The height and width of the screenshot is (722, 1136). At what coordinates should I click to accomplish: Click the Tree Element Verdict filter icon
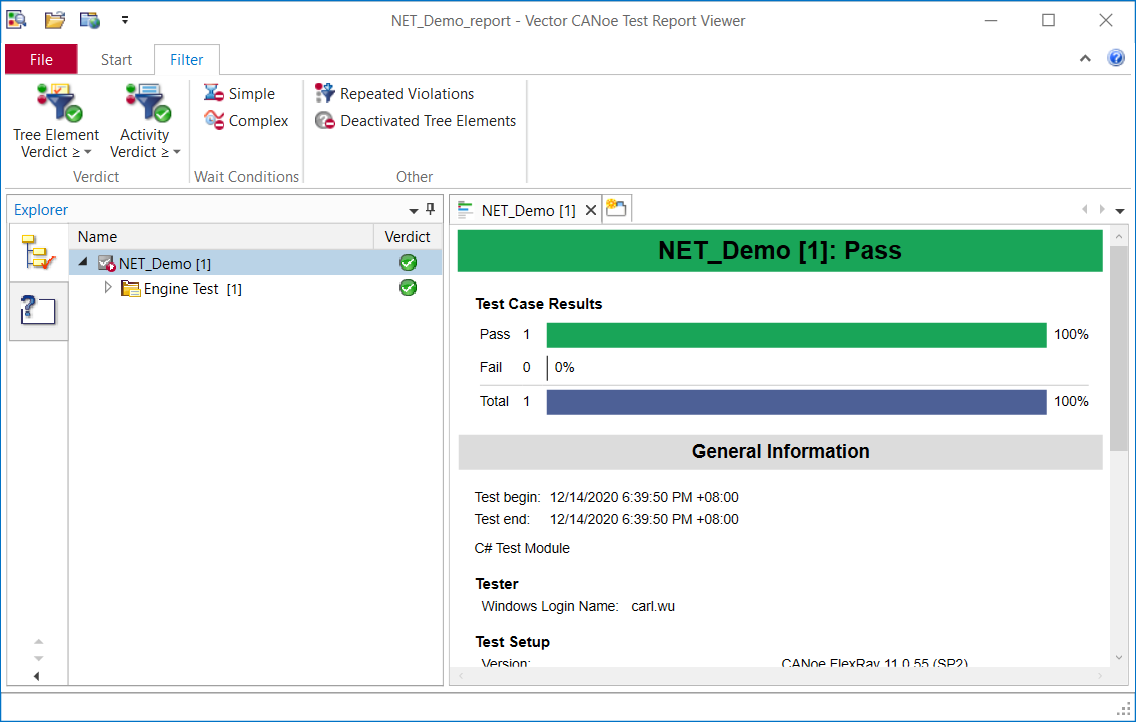[59, 102]
